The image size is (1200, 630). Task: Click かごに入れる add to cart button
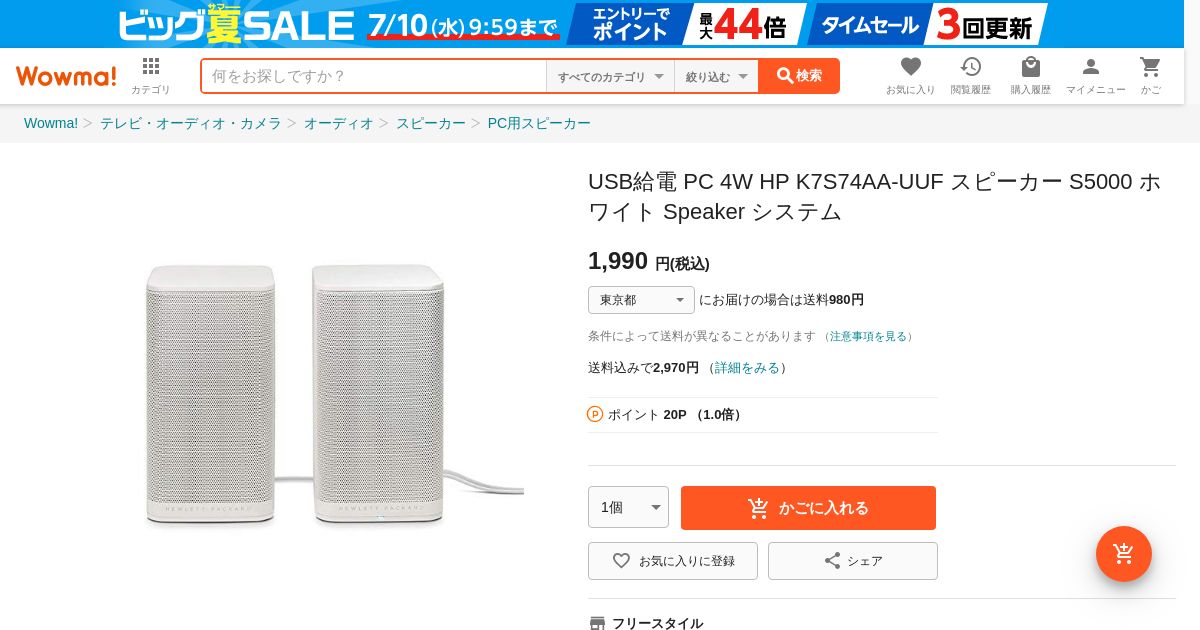coord(808,508)
